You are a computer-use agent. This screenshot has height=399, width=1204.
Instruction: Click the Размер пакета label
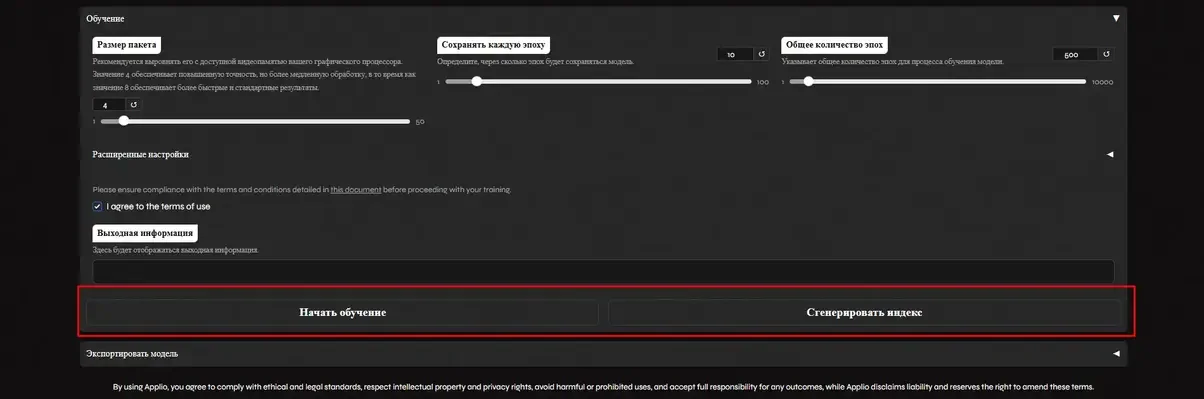127,45
